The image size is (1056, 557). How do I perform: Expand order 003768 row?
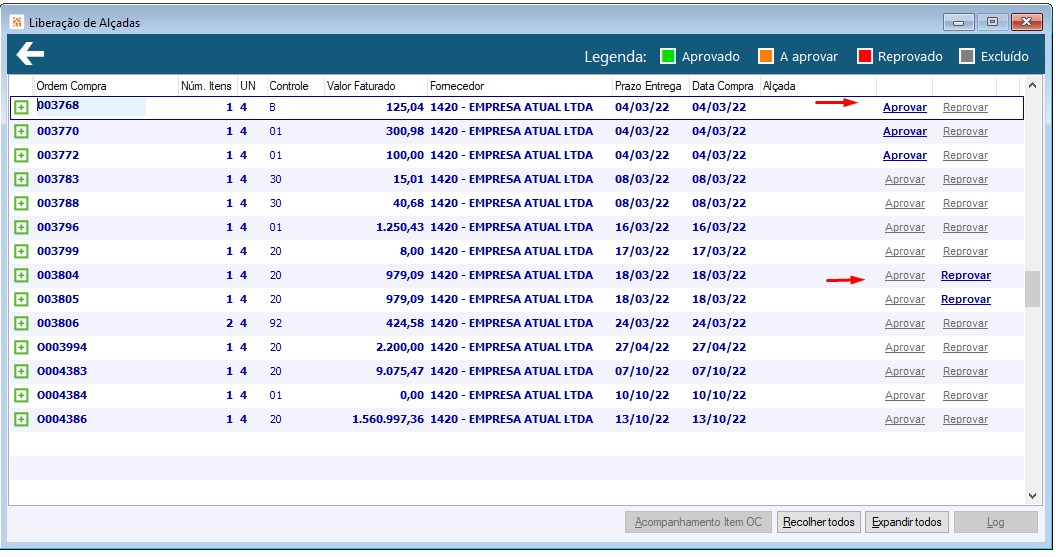point(21,107)
